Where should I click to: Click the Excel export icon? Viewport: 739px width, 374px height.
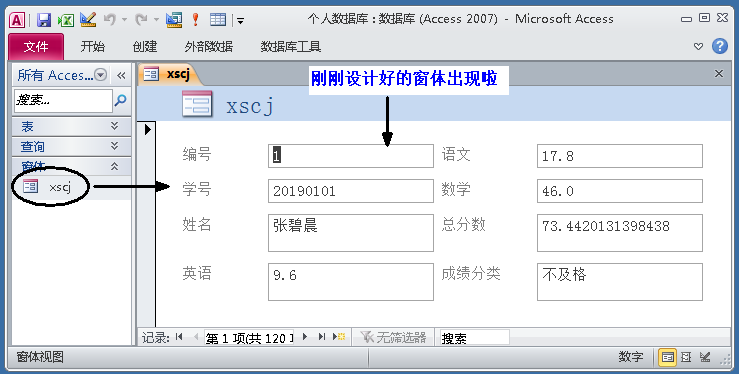pos(66,20)
